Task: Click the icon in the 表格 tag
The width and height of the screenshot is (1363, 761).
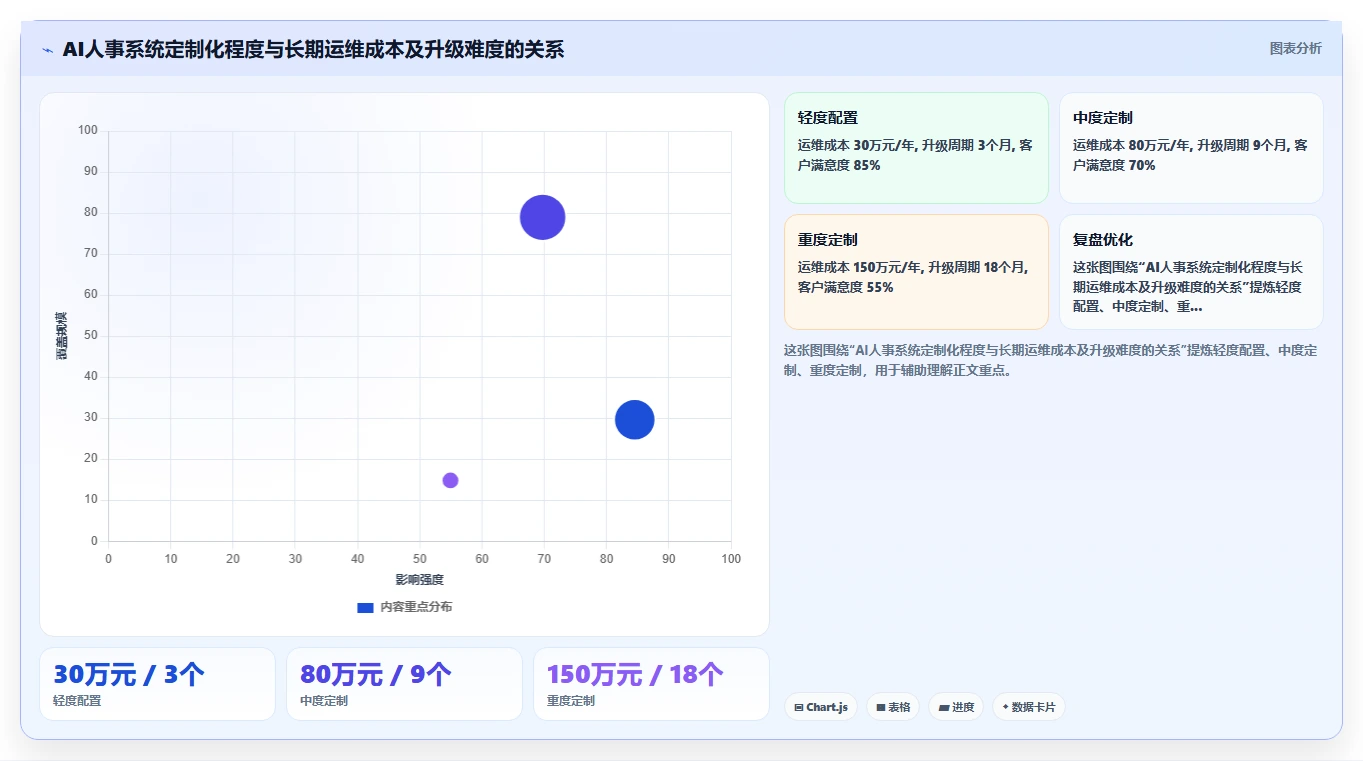Action: [x=881, y=707]
